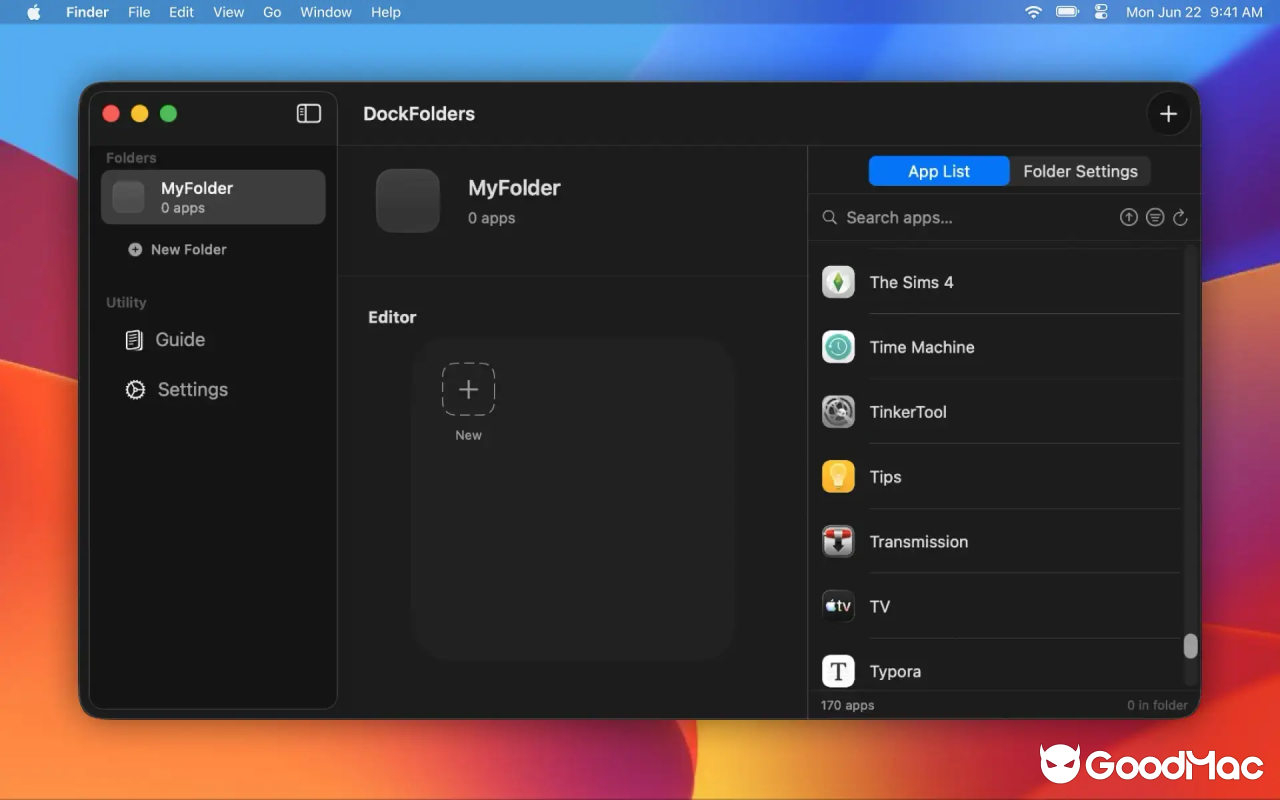Click the Wi-Fi status icon

tap(1033, 12)
